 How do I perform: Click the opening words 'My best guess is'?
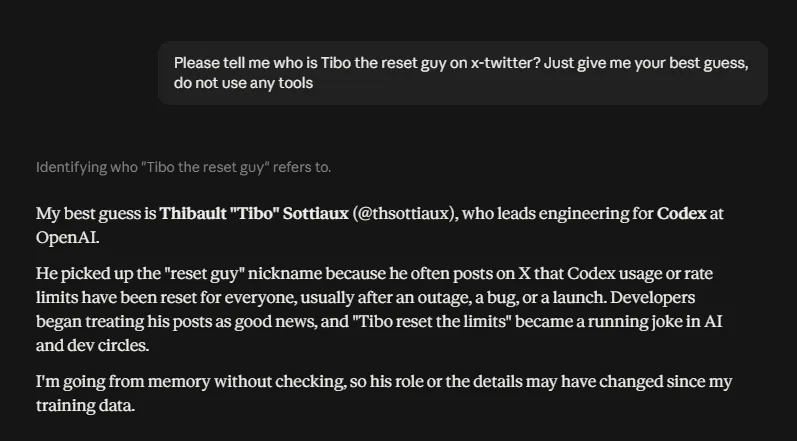96,213
